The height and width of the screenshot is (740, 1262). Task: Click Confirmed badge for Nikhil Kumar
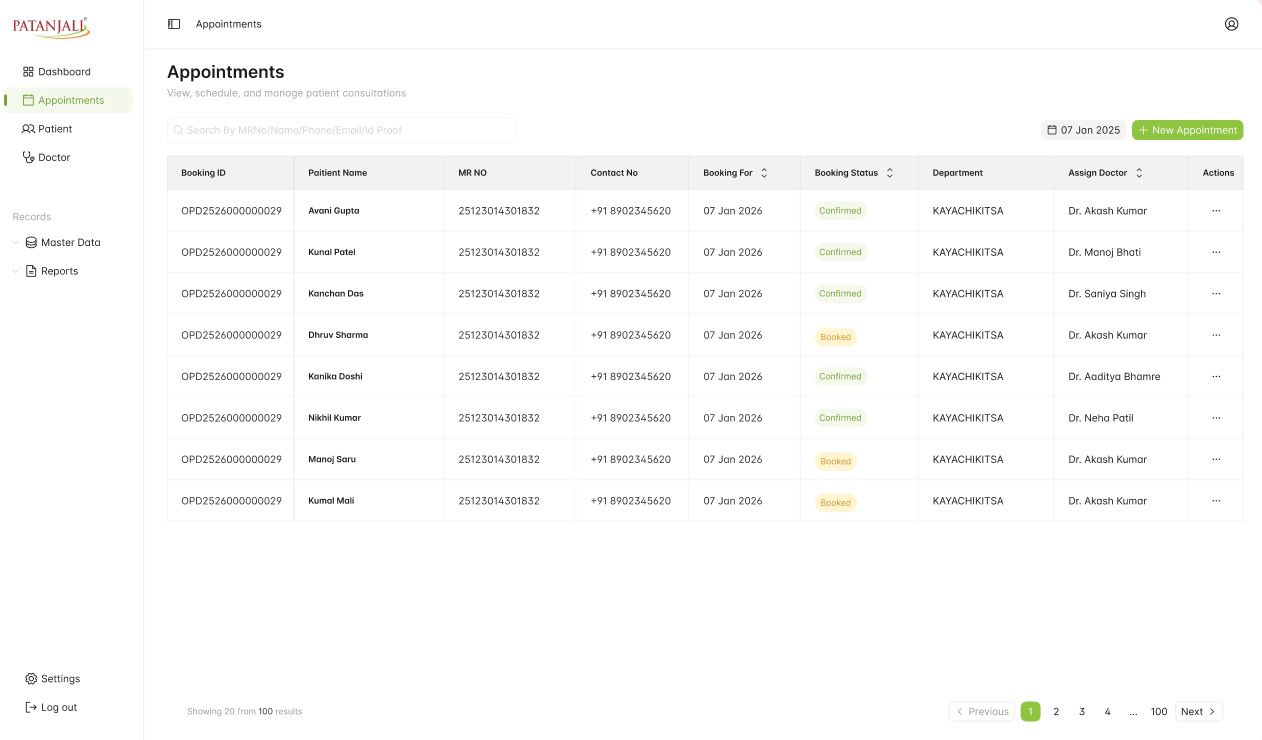click(840, 418)
